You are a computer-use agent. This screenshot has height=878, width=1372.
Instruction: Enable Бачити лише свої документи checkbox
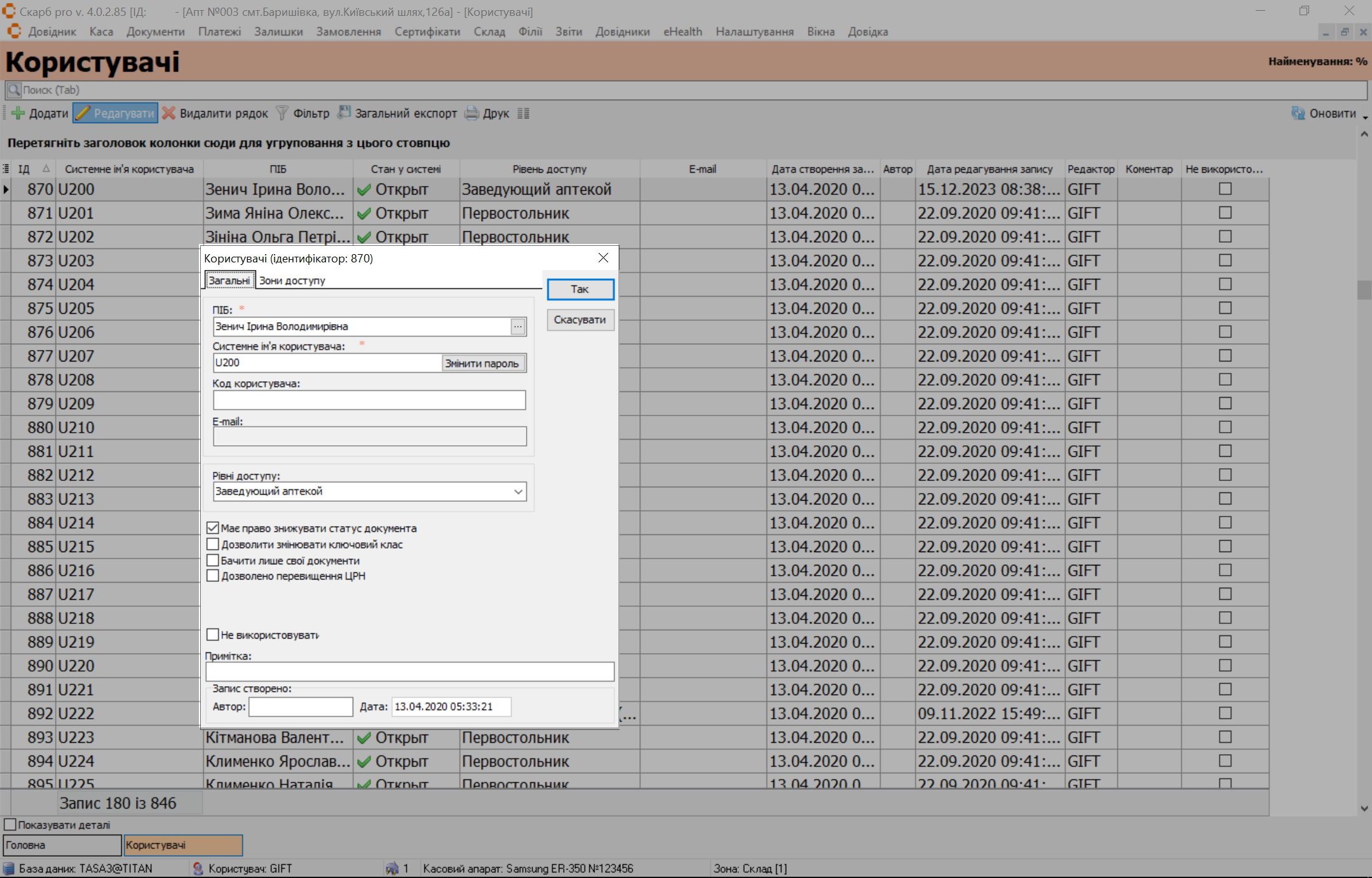[x=213, y=560]
